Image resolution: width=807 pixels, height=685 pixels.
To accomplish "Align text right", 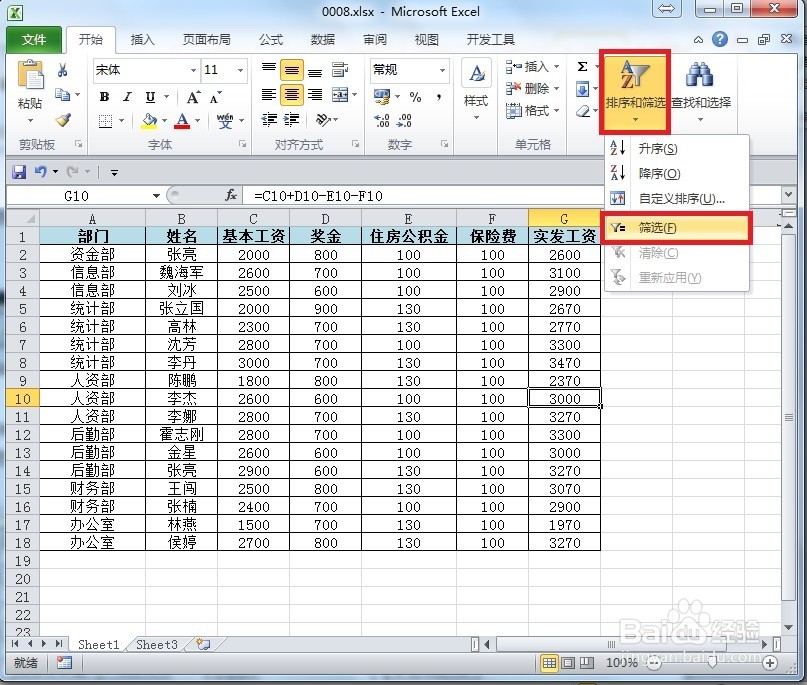I will 315,95.
